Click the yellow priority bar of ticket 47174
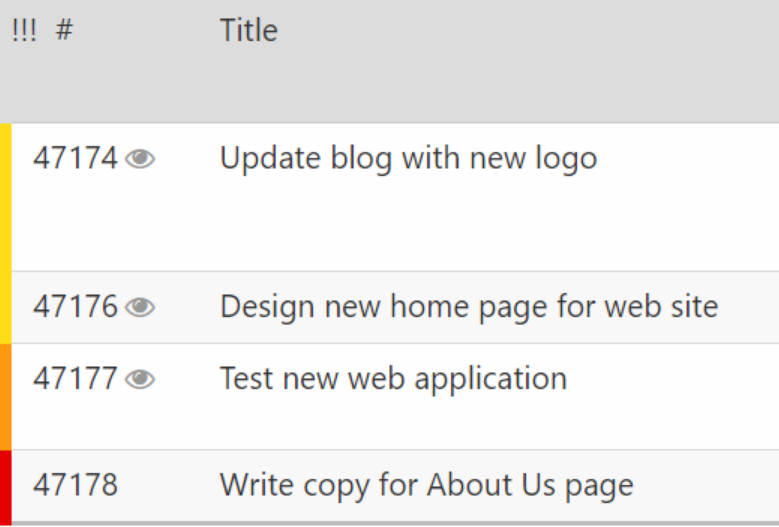The width and height of the screenshot is (779, 527). point(5,197)
